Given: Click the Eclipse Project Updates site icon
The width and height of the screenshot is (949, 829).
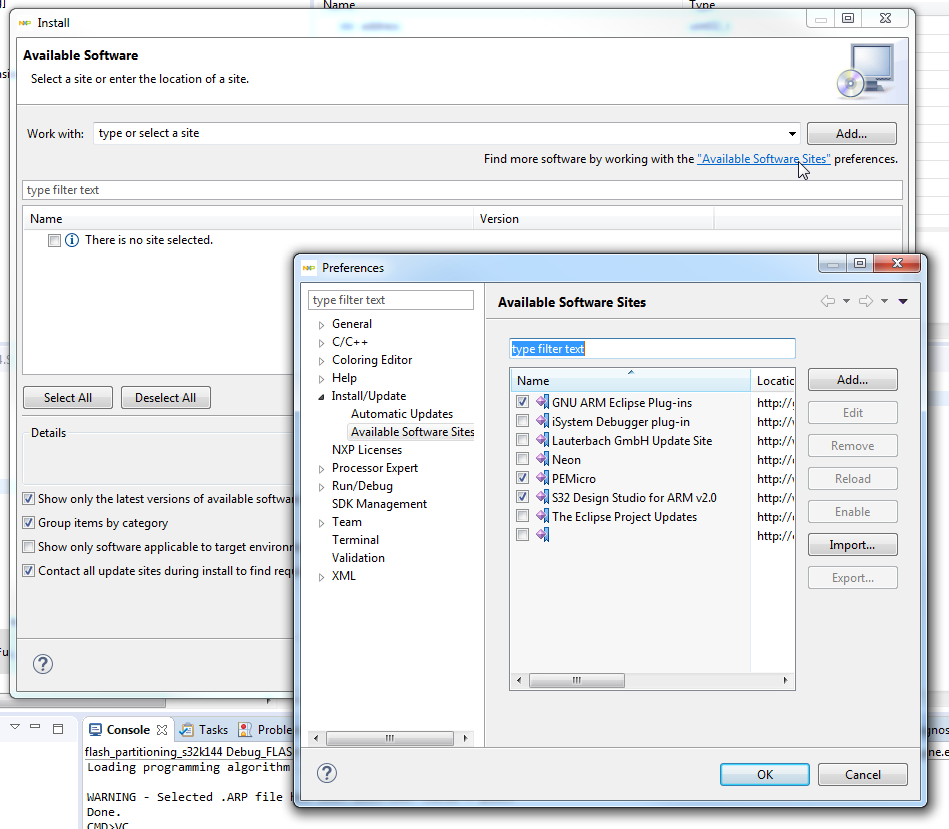Looking at the screenshot, I should click(542, 516).
